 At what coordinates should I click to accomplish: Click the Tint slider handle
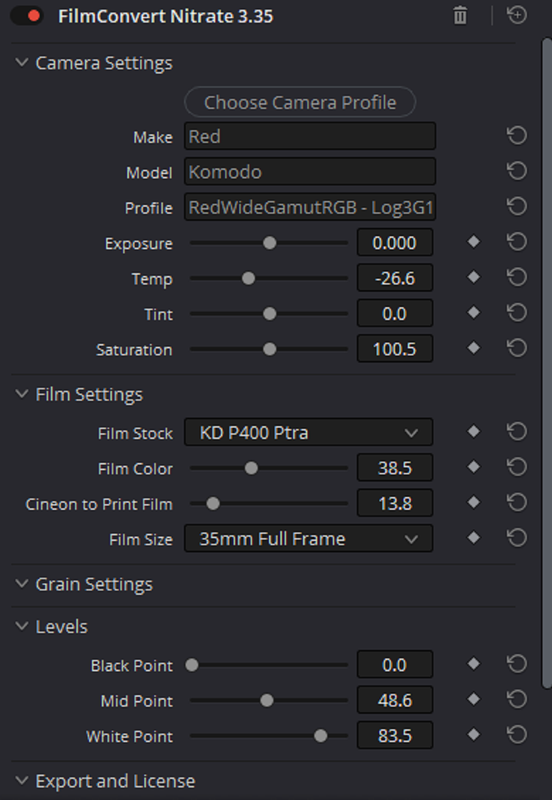[x=269, y=314]
